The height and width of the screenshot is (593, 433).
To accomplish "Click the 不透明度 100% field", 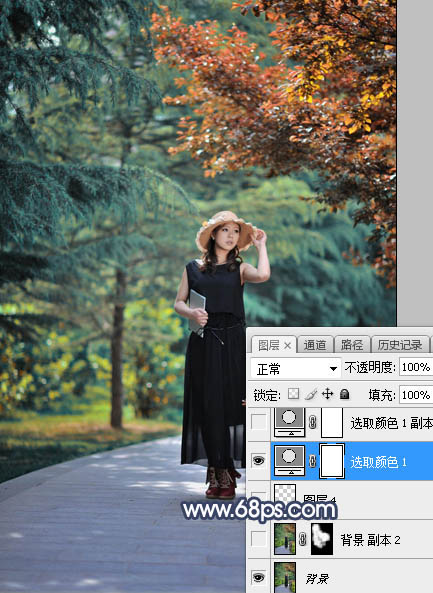I will 416,367.
